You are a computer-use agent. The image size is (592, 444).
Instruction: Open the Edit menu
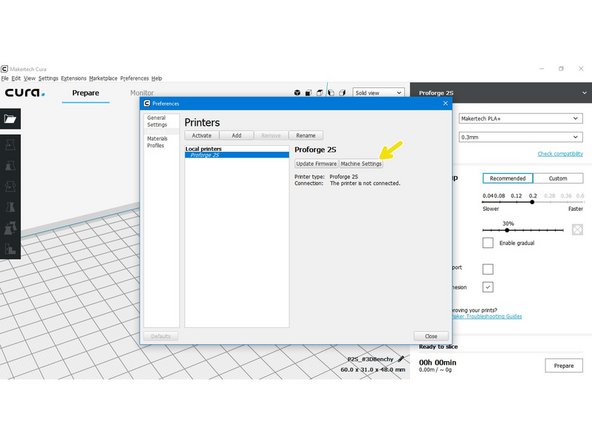[16, 79]
